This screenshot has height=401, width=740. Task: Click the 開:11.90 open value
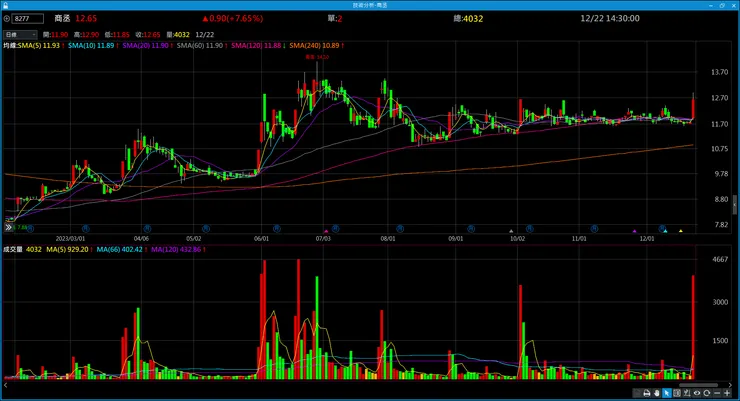(x=55, y=34)
